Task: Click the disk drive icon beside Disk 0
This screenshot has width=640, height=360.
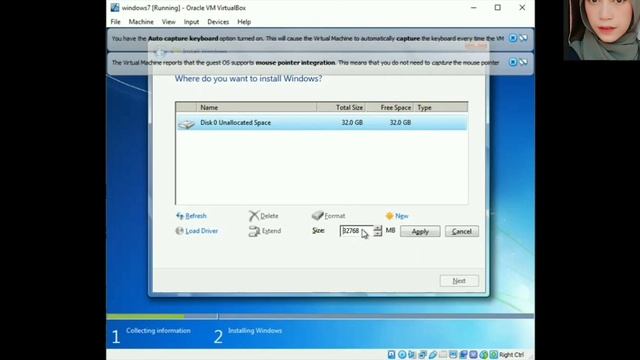Action: pyautogui.click(x=187, y=123)
